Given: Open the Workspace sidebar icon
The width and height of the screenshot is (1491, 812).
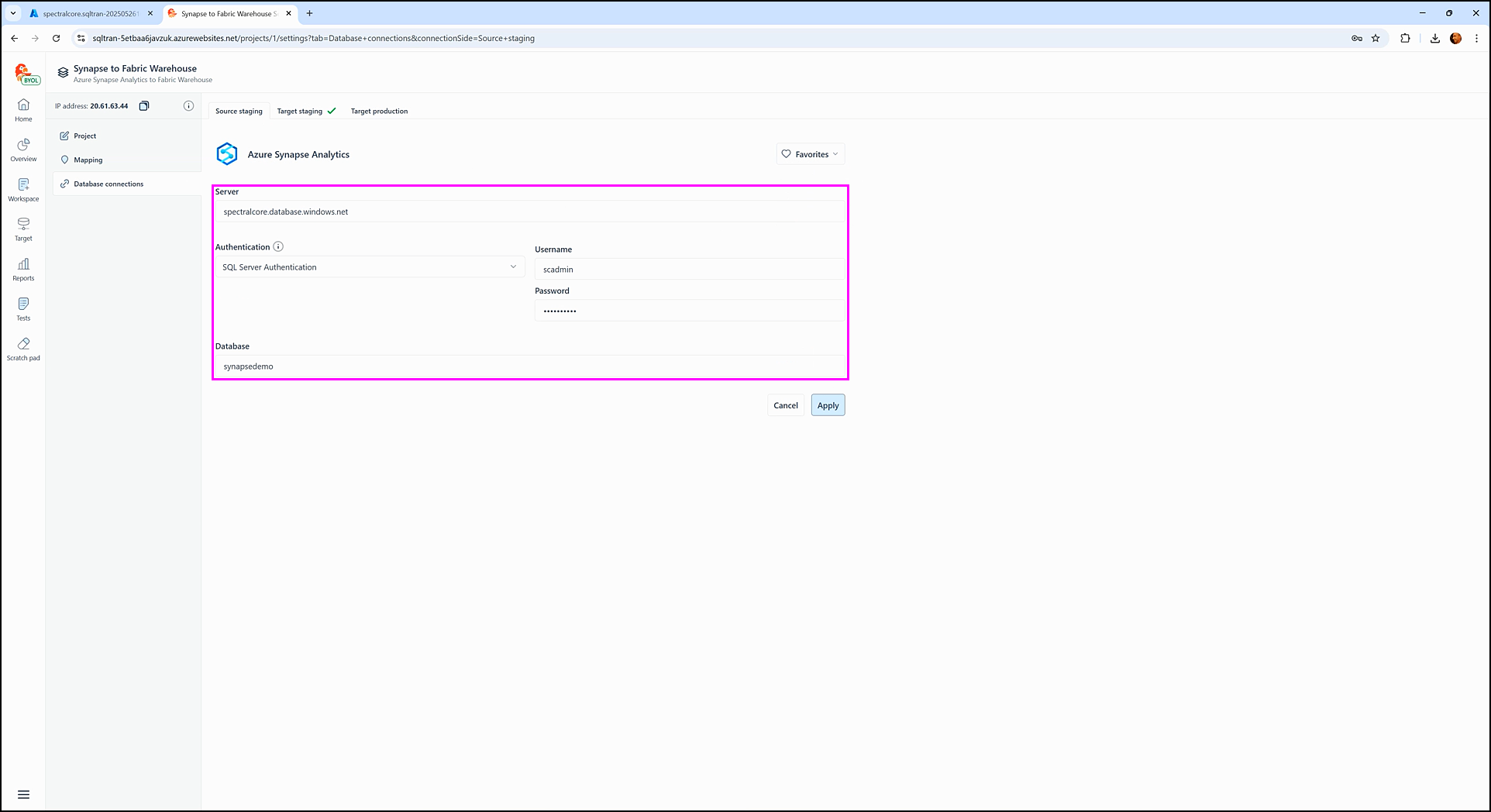Looking at the screenshot, I should click(23, 189).
